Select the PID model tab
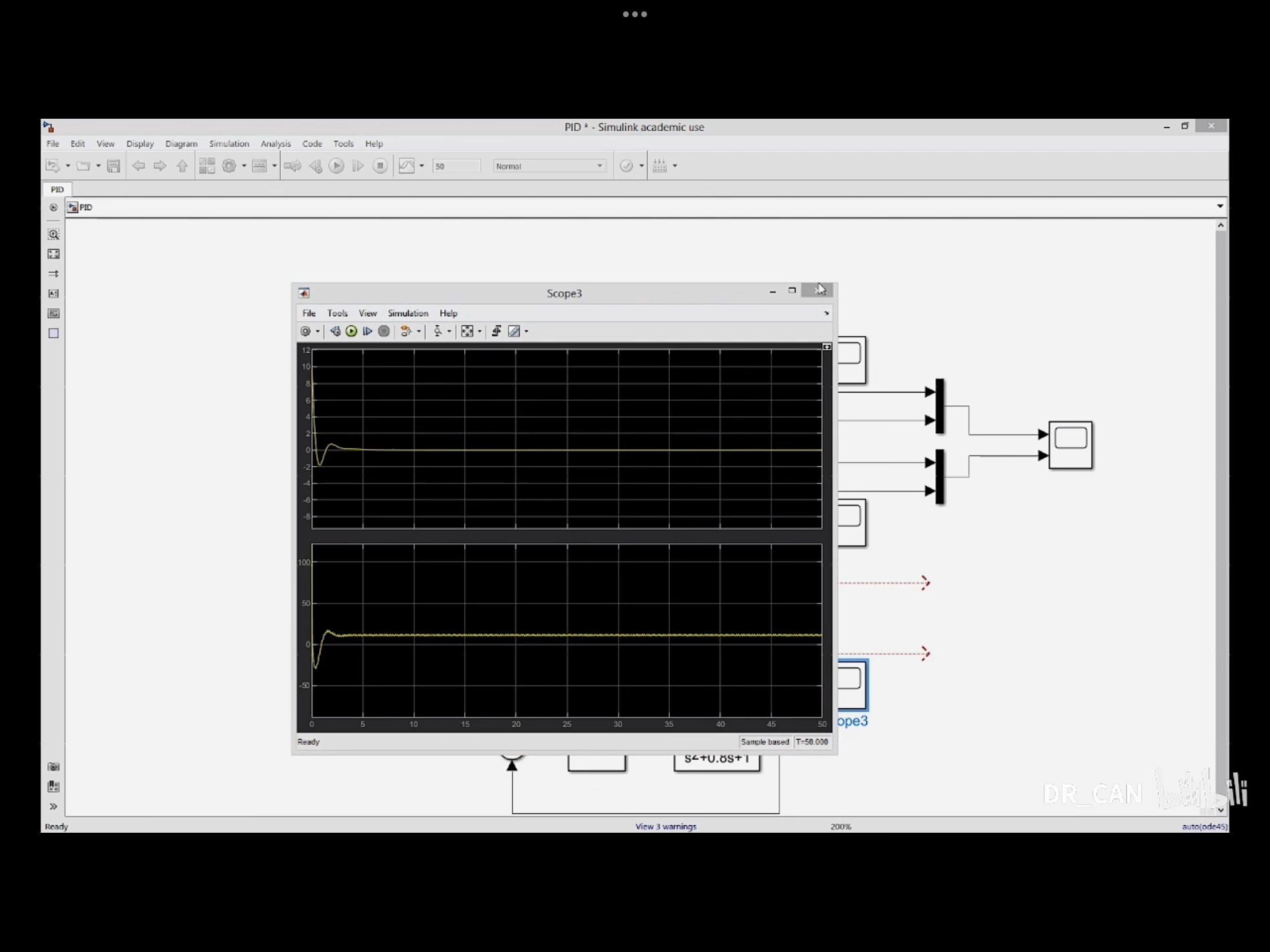The width and height of the screenshot is (1270, 952). click(58, 189)
